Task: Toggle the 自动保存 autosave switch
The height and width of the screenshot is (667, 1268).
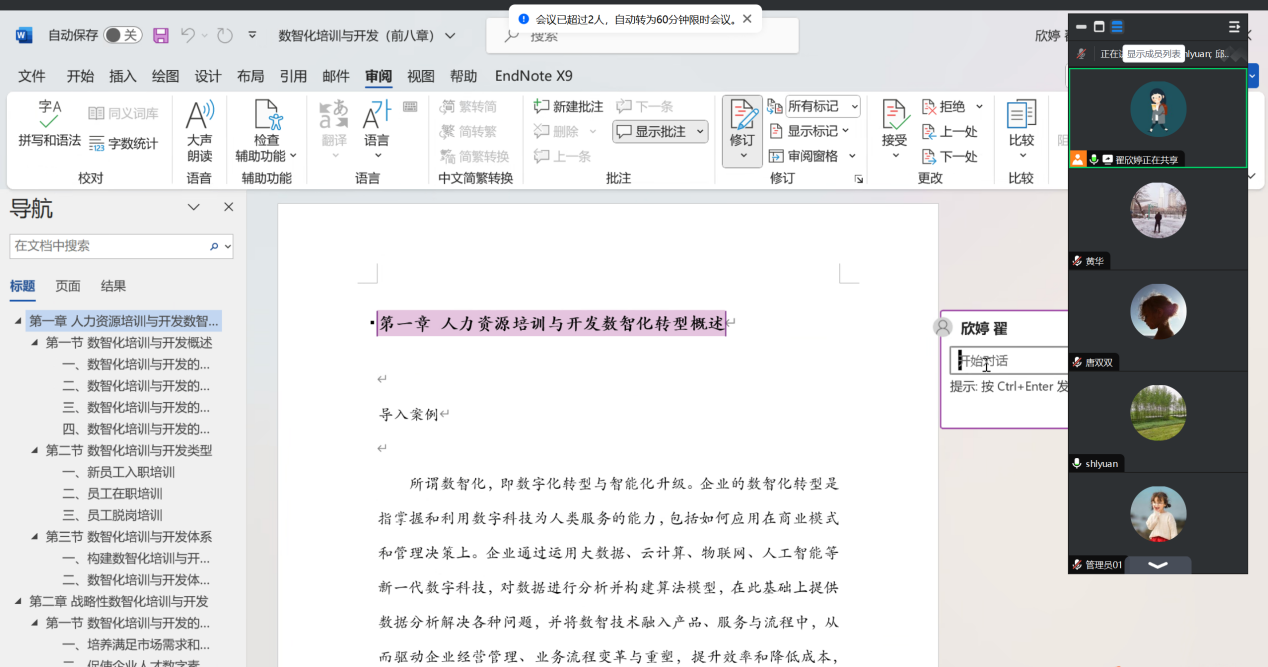Action: (122, 35)
